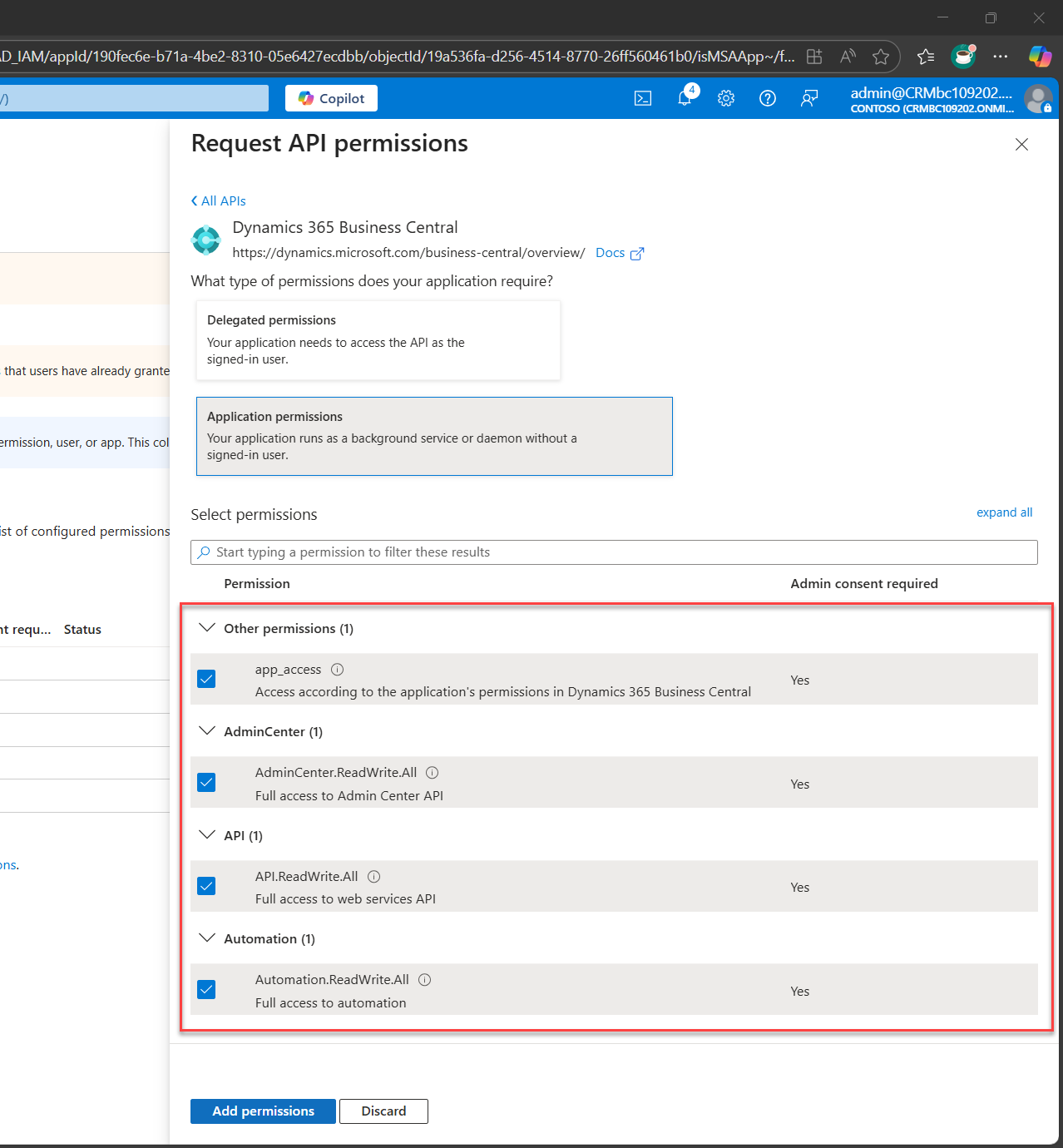Click the Status column header behind panel
The width and height of the screenshot is (1063, 1148).
coord(82,630)
